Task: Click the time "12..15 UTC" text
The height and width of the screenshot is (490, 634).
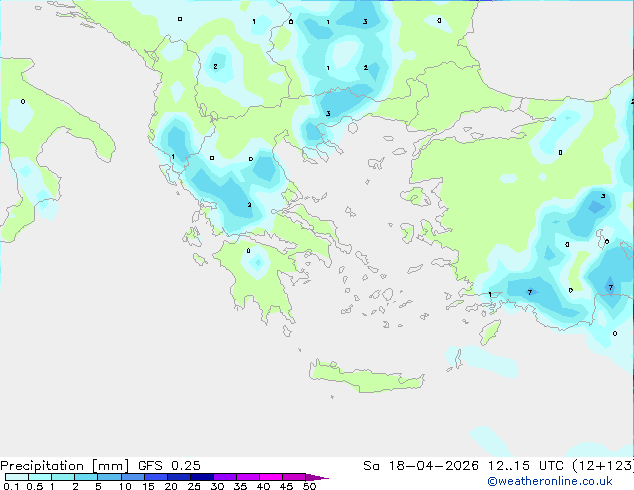Action: [x=526, y=466]
